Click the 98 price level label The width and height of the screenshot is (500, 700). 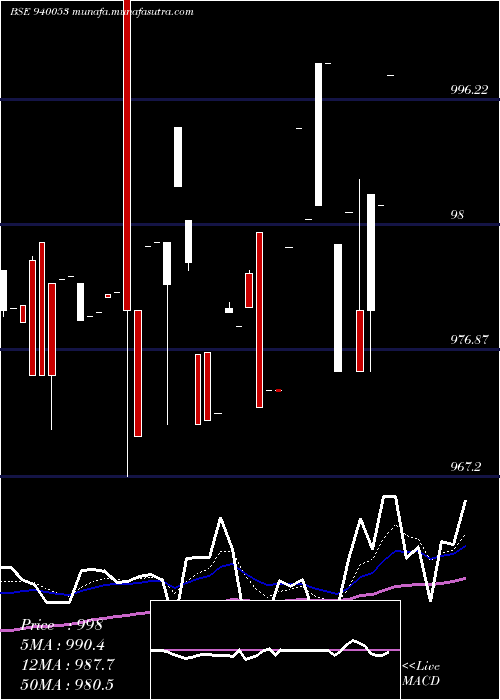click(457, 215)
